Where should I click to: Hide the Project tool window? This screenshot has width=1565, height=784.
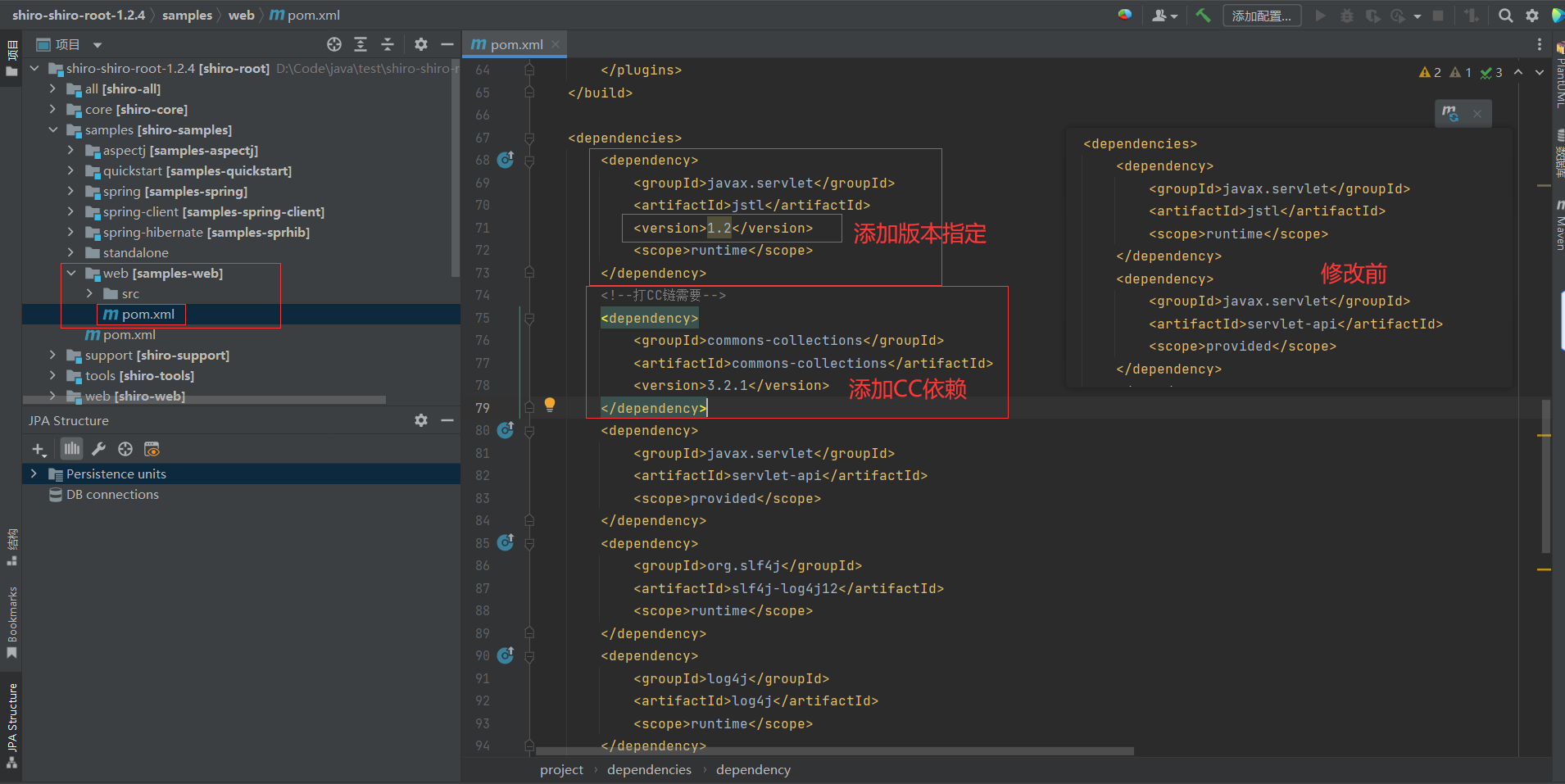click(447, 44)
